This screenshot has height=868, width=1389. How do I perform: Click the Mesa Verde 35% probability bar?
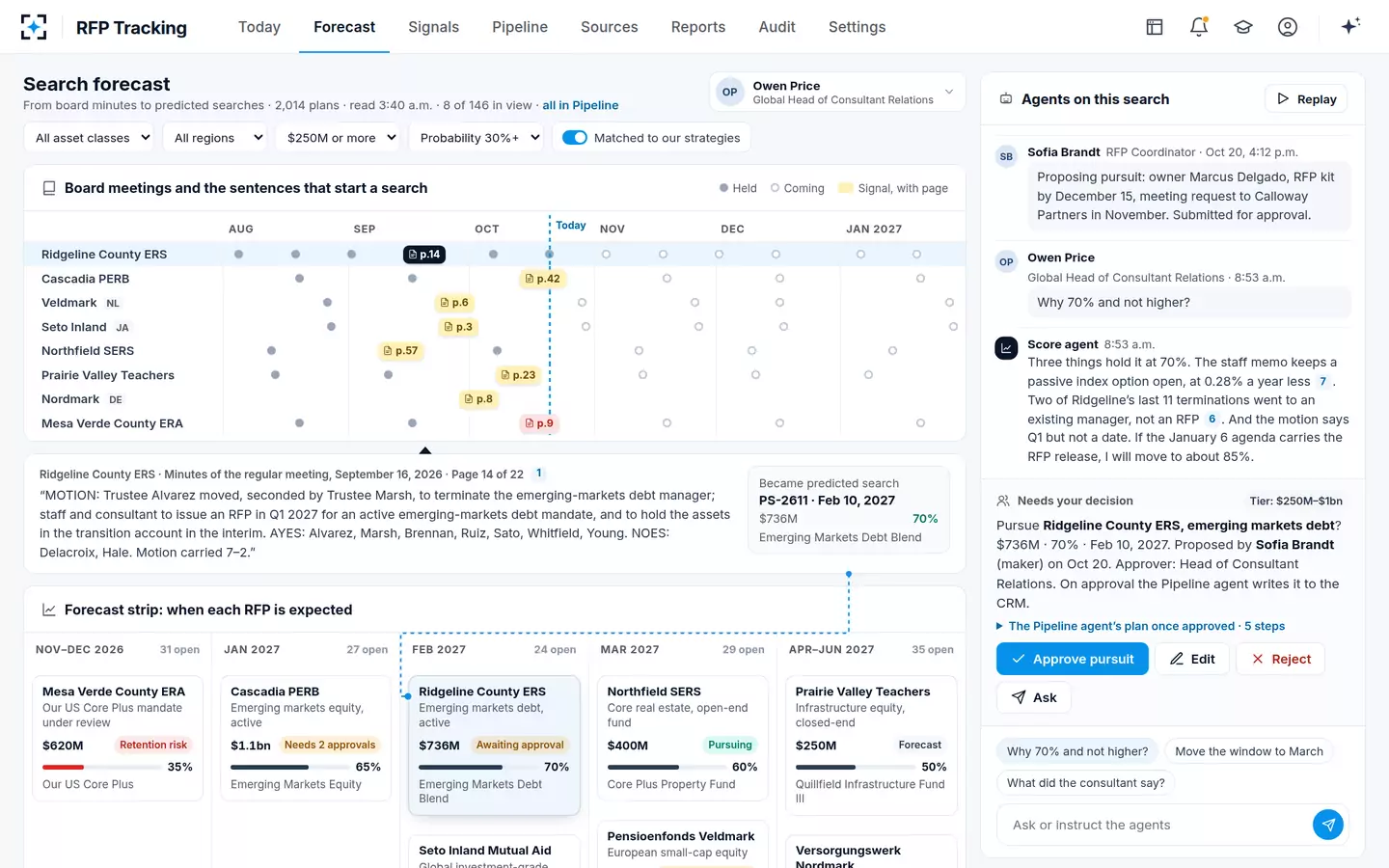[x=100, y=768]
